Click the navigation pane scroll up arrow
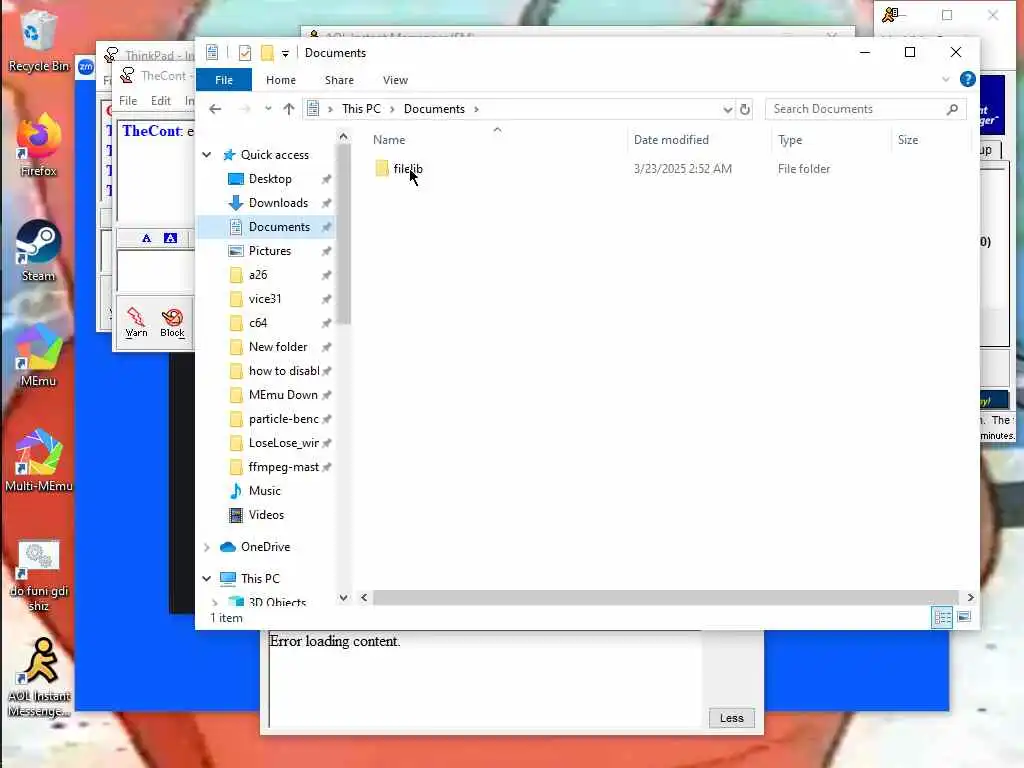1024x768 pixels. coord(344,136)
